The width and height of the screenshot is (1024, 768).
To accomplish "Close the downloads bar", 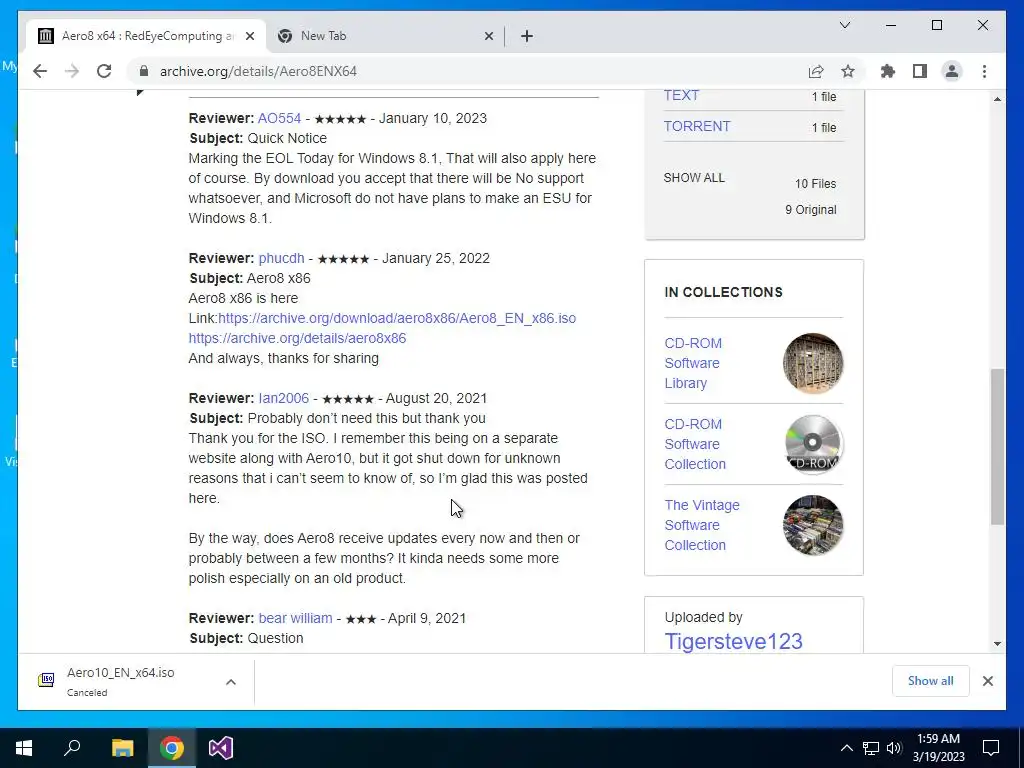I will pyautogui.click(x=987, y=681).
